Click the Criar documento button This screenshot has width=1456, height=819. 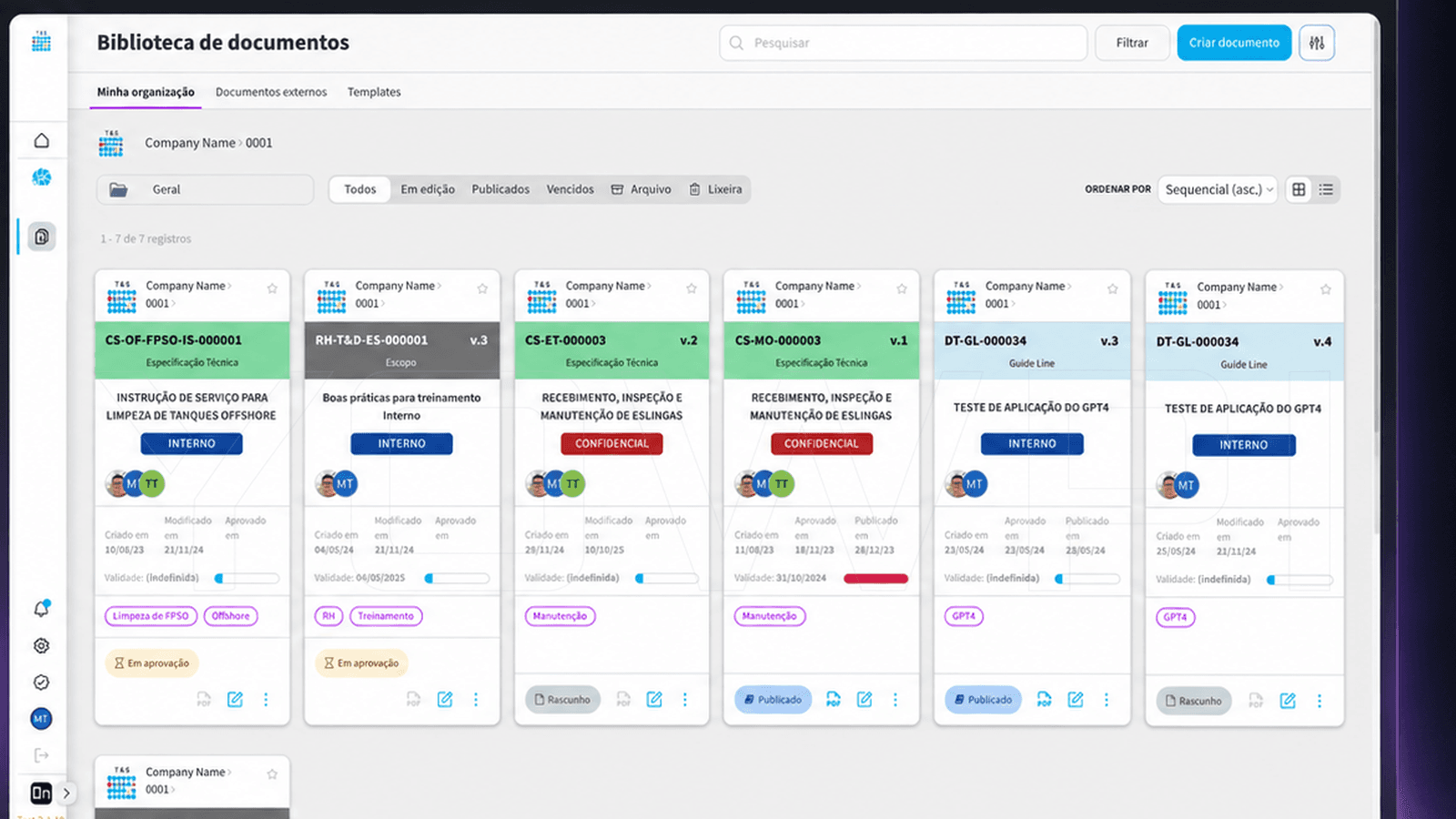[1234, 43]
